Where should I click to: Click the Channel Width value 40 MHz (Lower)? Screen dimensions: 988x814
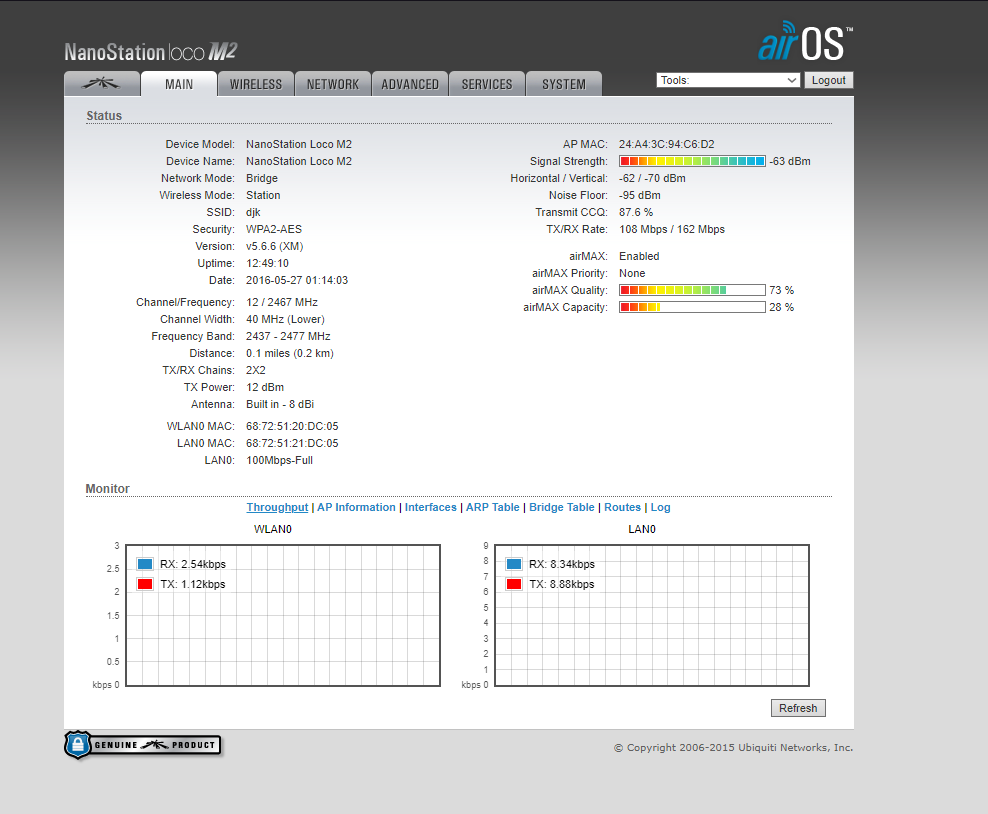(285, 319)
